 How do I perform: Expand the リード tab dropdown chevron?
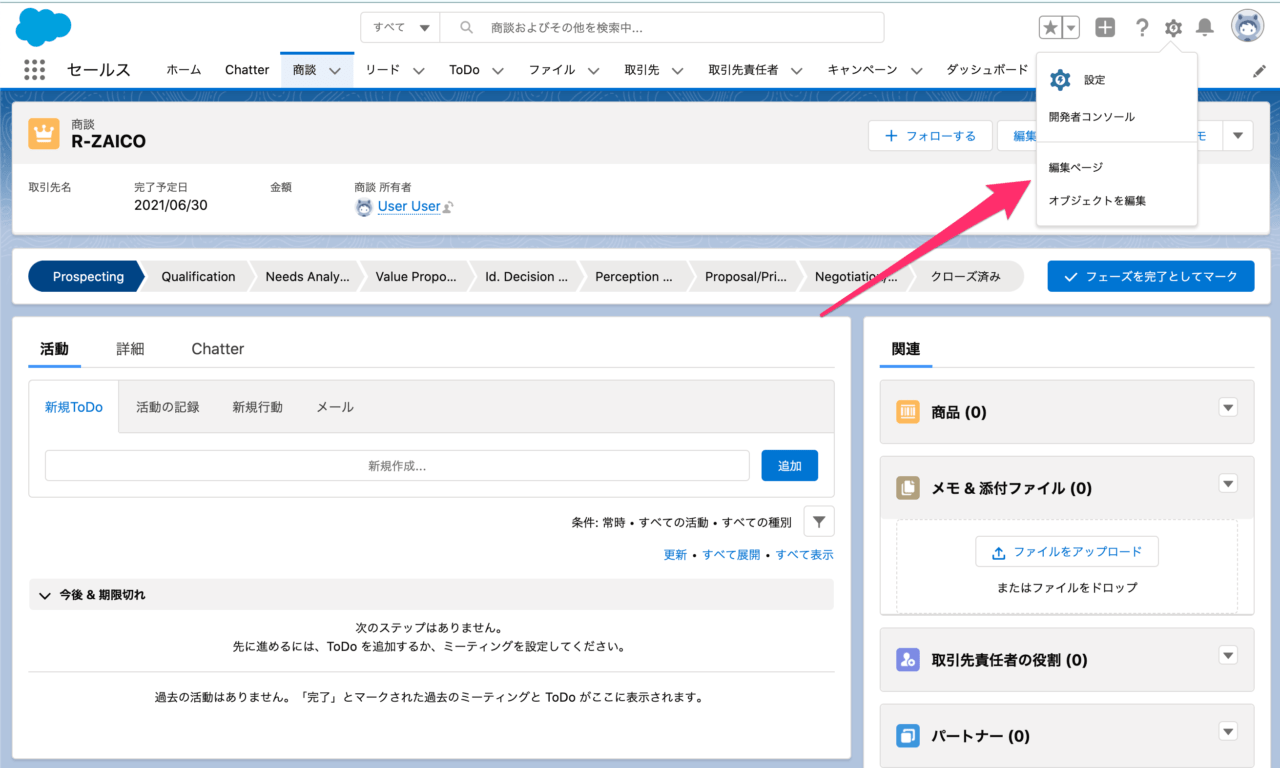[x=418, y=71]
